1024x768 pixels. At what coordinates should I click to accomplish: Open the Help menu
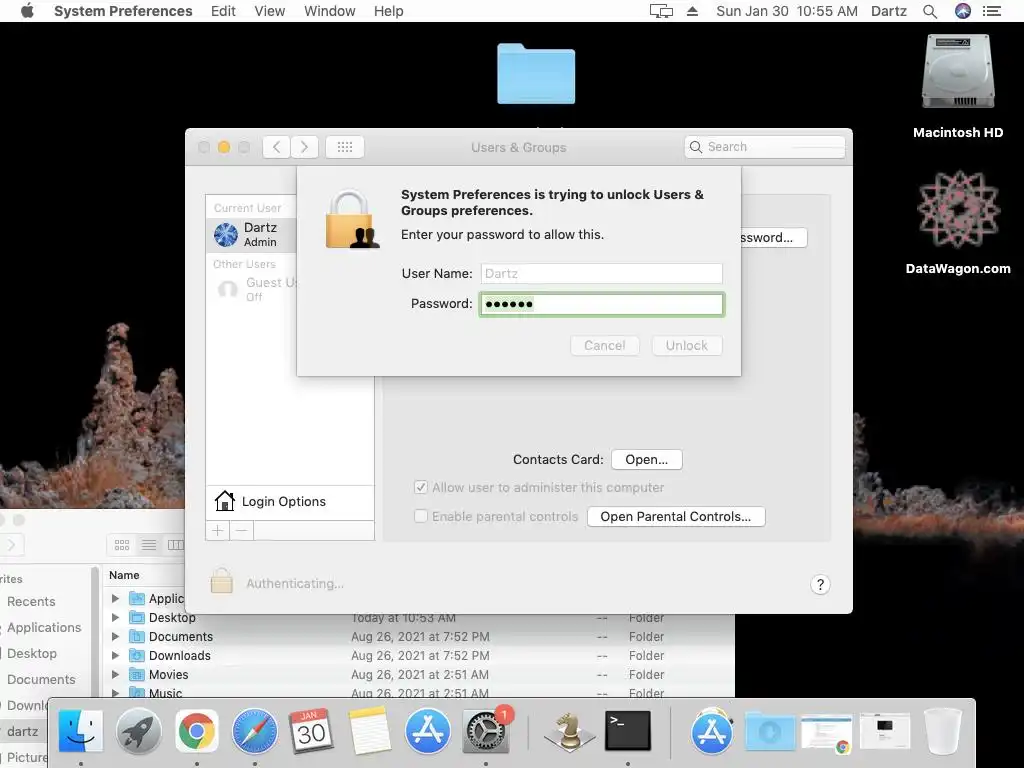tap(389, 11)
